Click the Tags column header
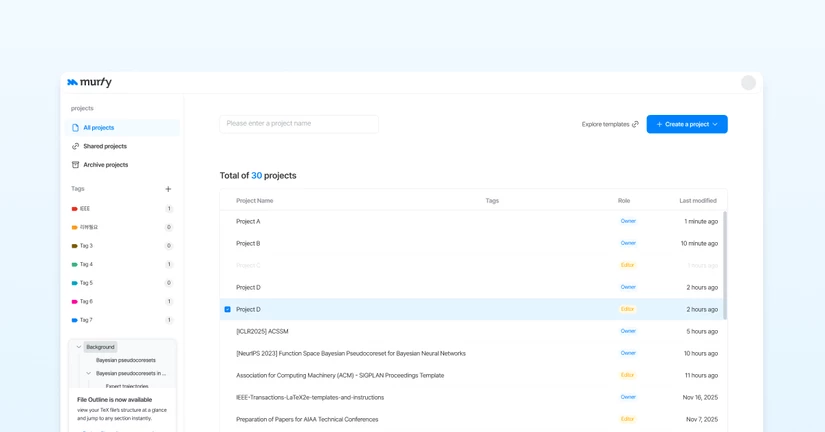825x432 pixels. coord(492,200)
